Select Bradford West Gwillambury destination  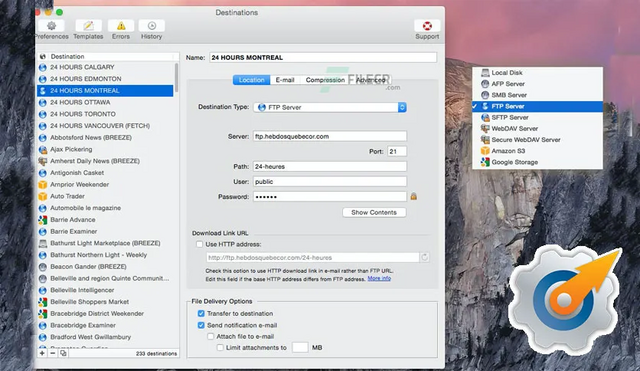coord(105,338)
